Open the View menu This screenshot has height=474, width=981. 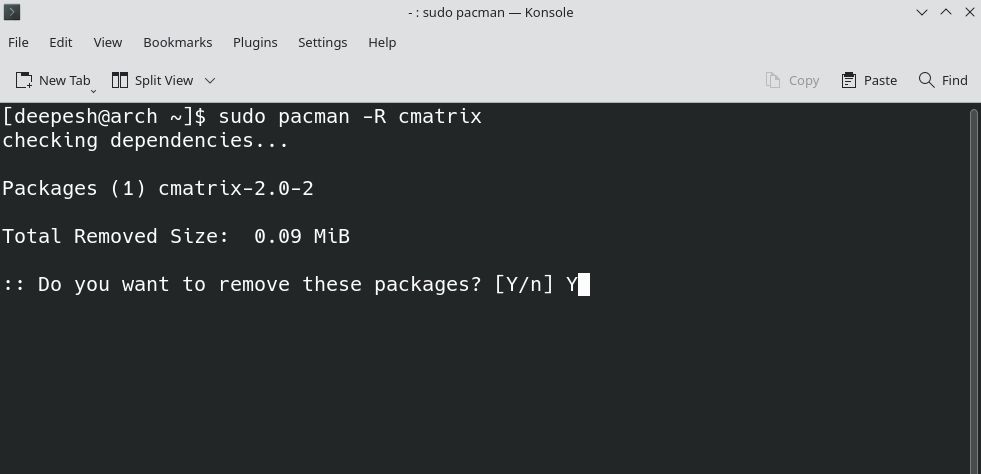108,42
